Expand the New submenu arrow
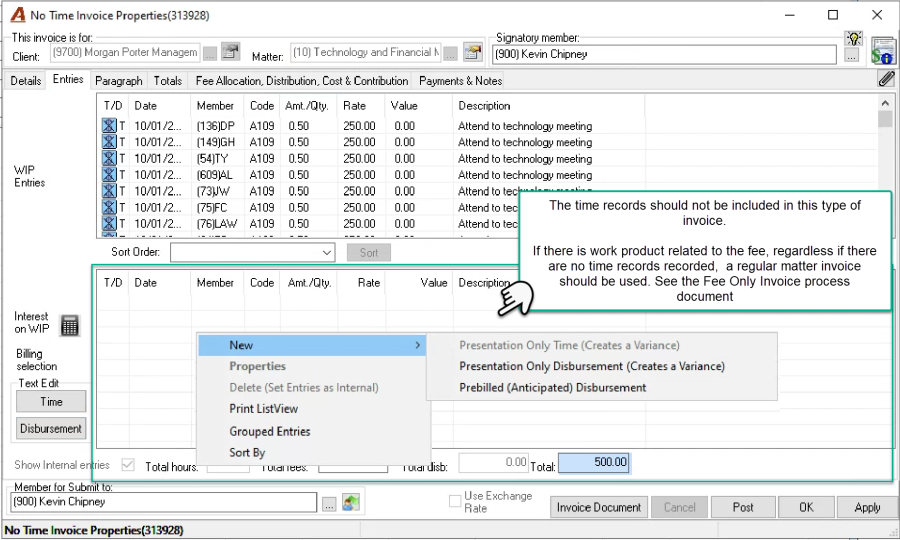The width and height of the screenshot is (900, 540). [x=417, y=345]
